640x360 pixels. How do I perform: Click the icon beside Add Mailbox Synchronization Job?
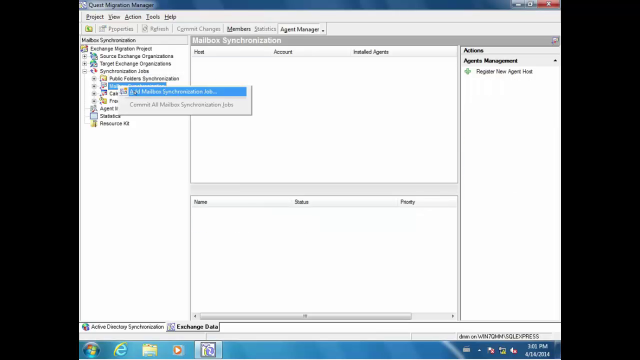point(124,91)
